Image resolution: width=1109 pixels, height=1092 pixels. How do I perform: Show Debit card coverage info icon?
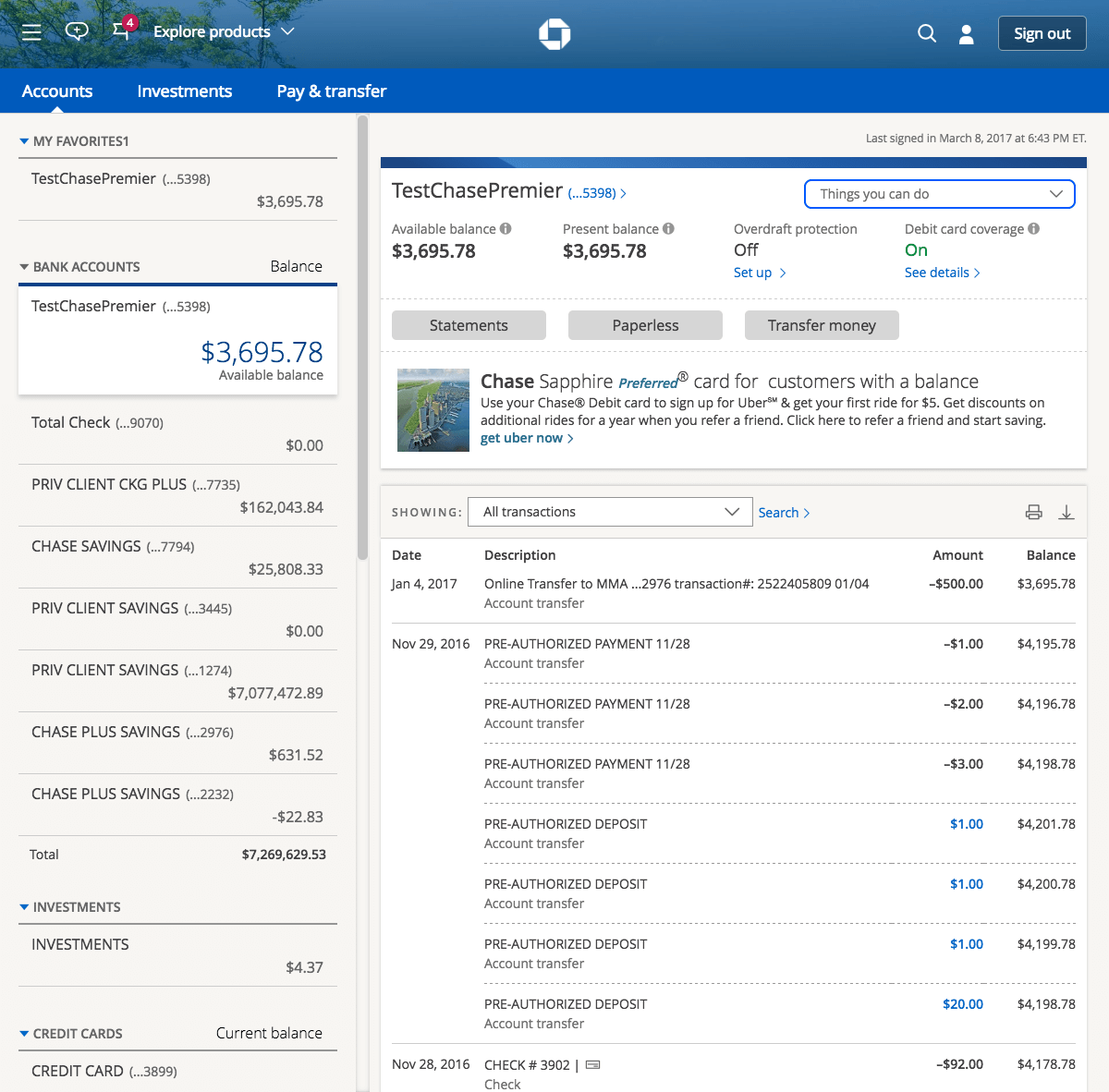click(x=1034, y=228)
